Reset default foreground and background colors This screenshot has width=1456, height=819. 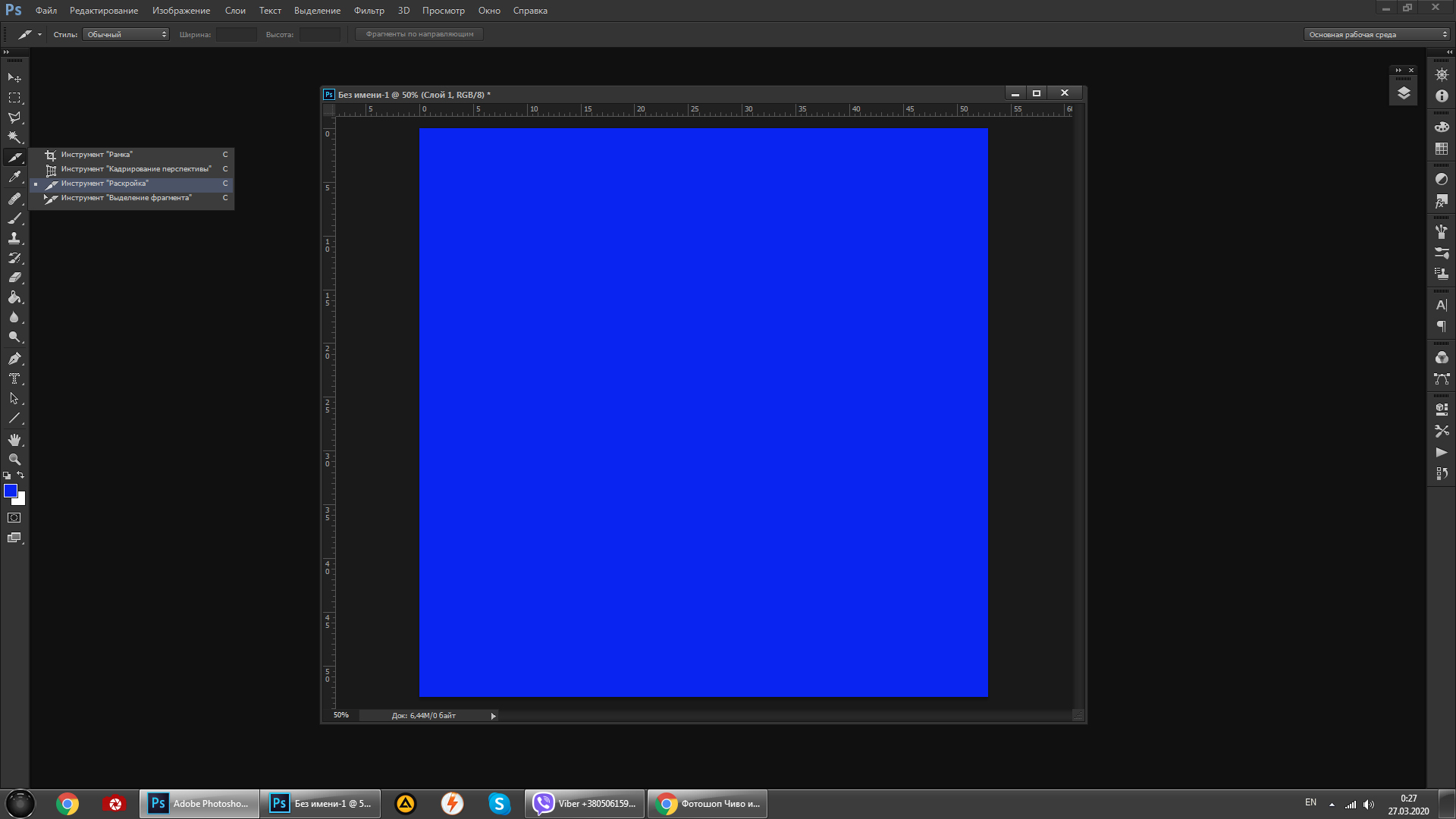click(7, 475)
